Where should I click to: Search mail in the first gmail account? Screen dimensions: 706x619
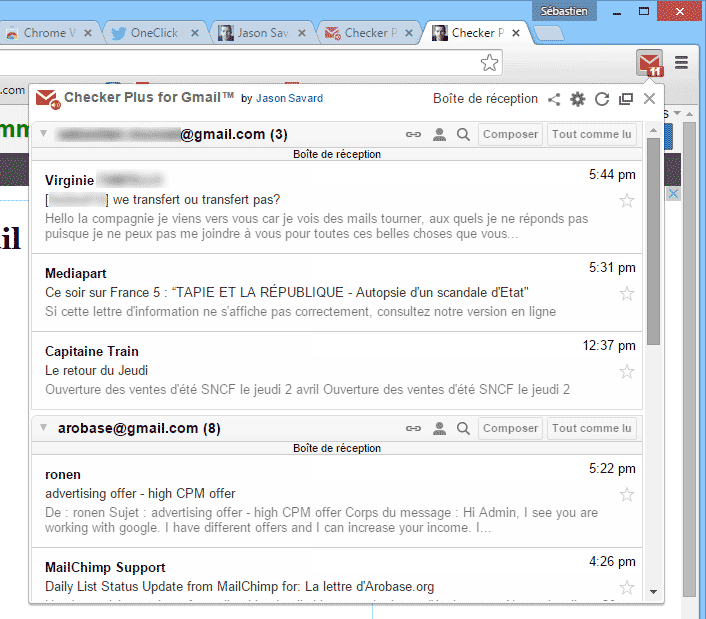(463, 134)
